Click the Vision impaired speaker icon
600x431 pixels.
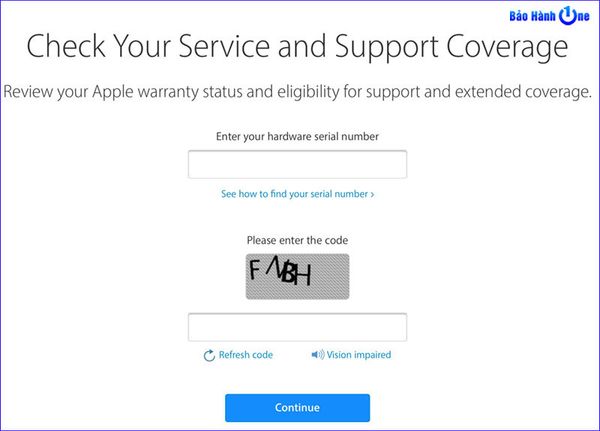[316, 355]
